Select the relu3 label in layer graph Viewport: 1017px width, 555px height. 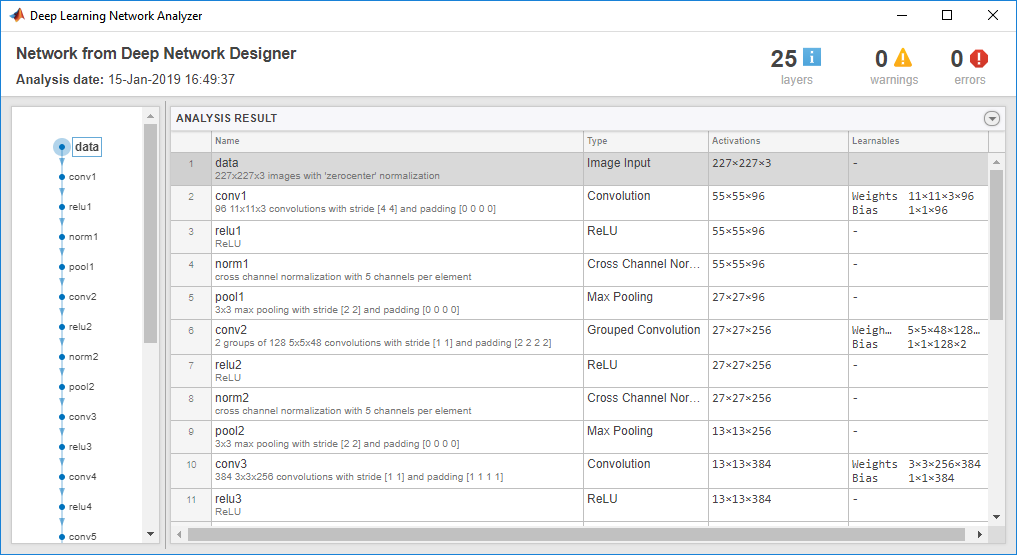pos(81,447)
